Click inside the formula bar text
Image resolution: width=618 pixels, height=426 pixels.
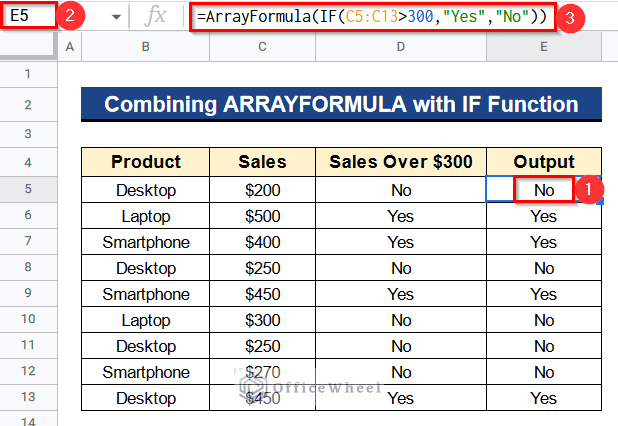[372, 17]
